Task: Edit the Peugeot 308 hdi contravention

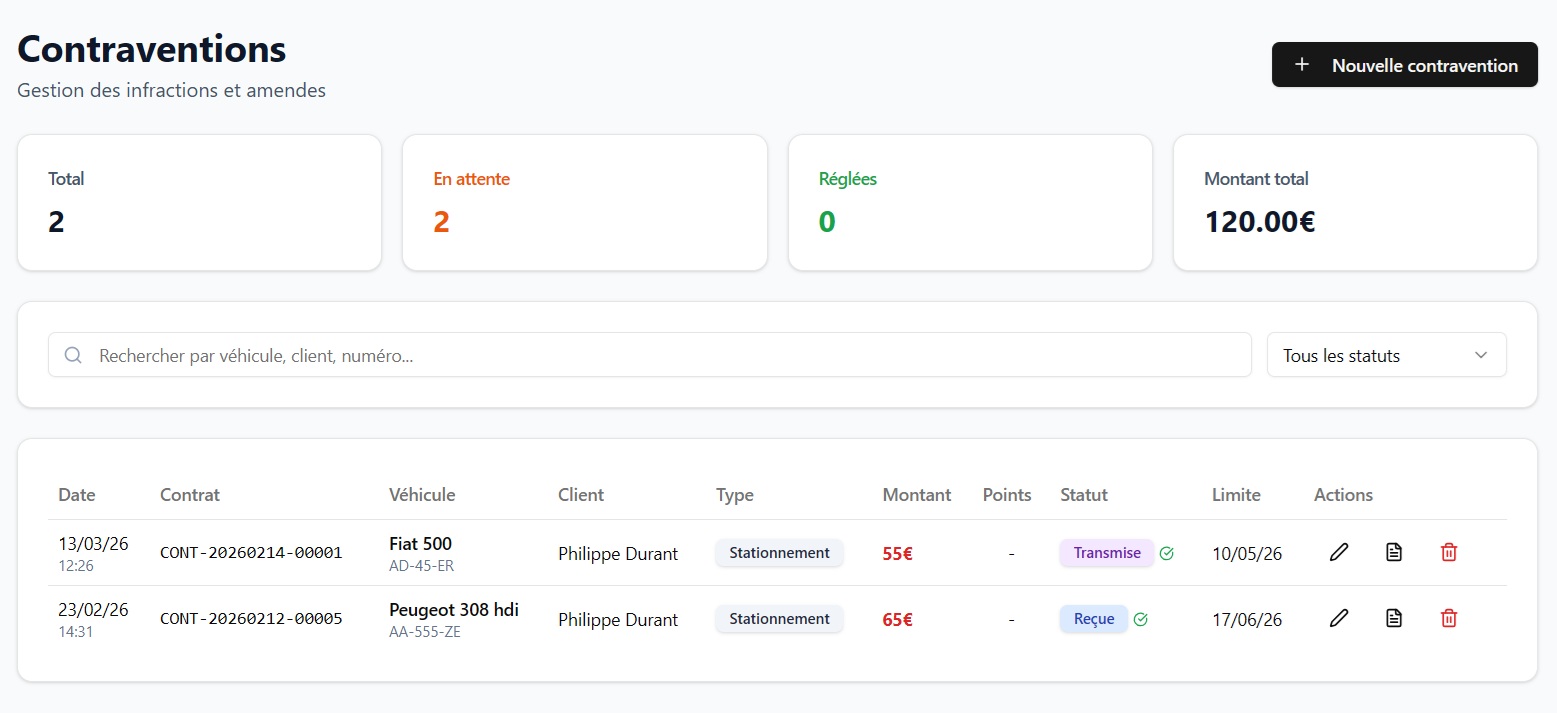Action: [x=1339, y=619]
